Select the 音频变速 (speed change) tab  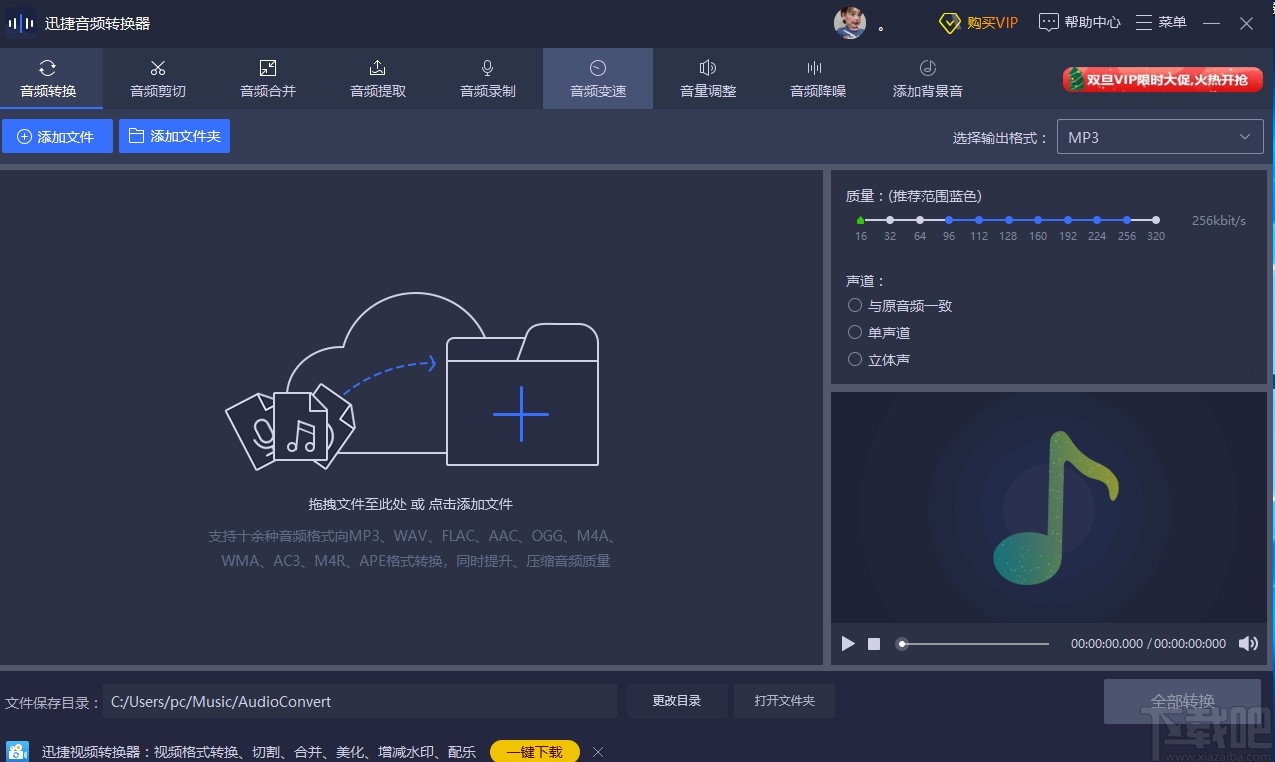(597, 78)
